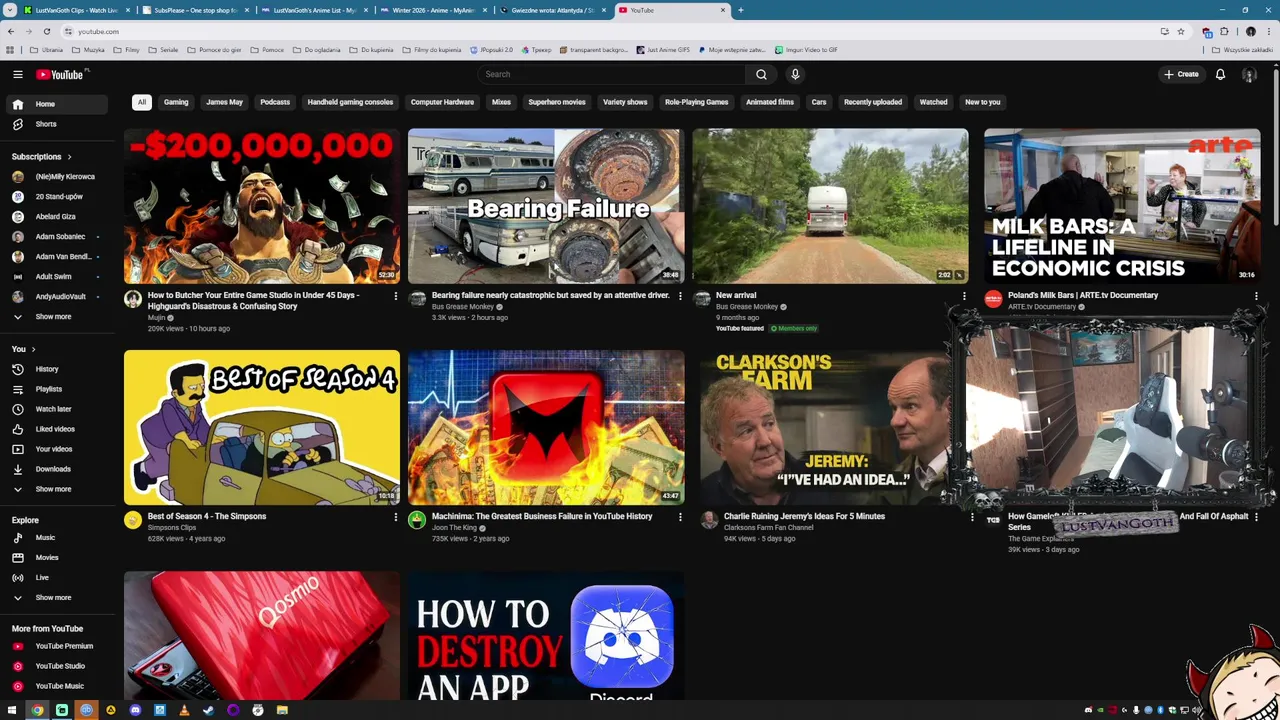Open the Simpsons Clips channel link
The image size is (1280, 720).
tap(172, 528)
